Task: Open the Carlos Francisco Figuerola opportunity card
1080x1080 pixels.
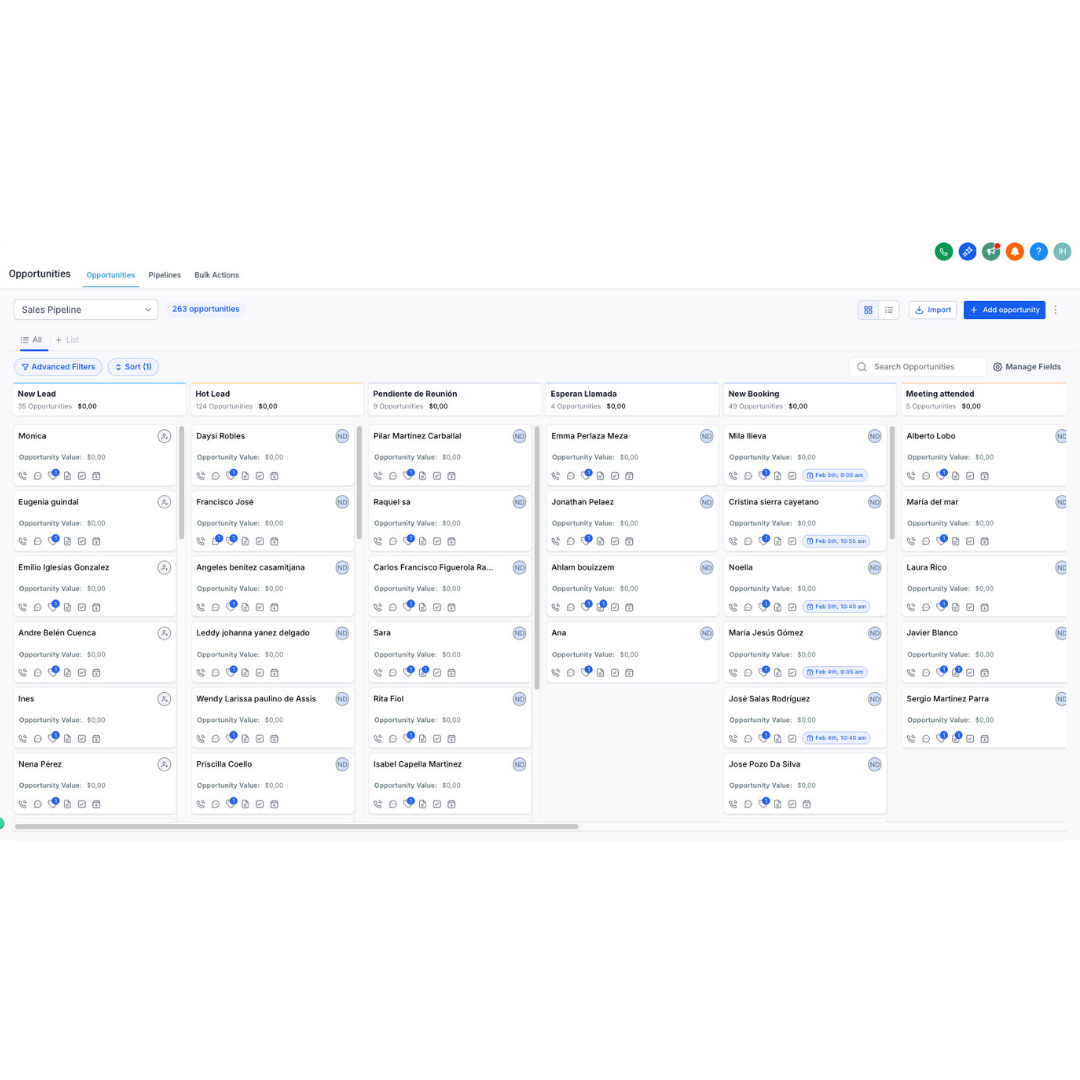Action: pyautogui.click(x=450, y=587)
